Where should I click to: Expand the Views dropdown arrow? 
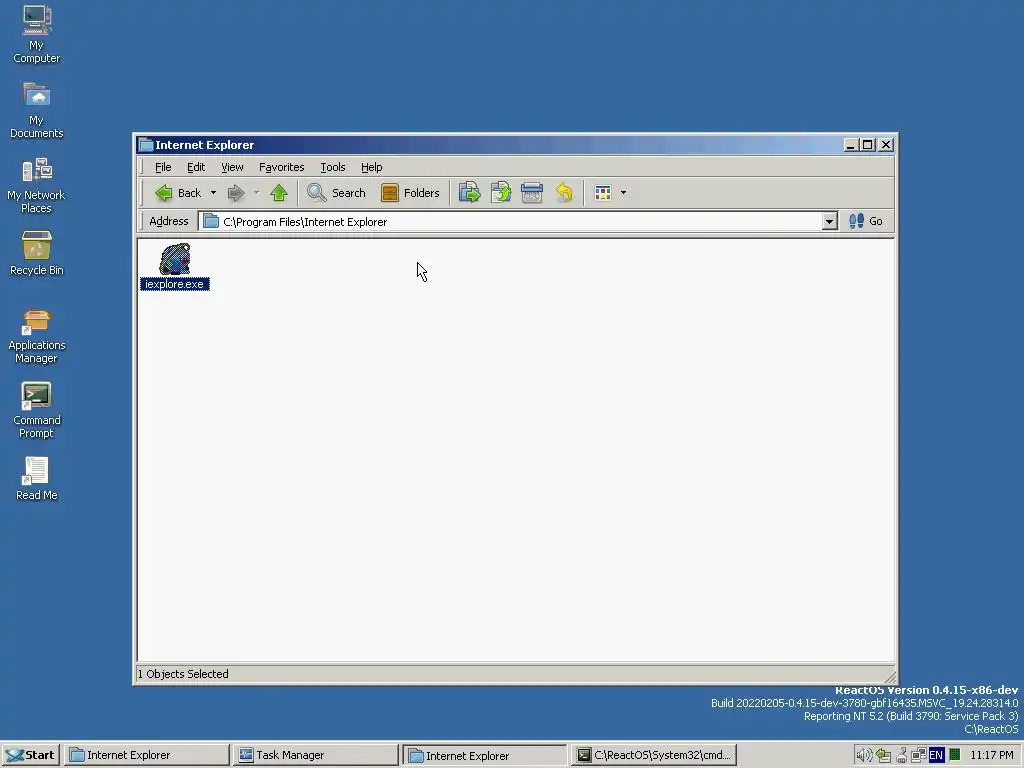point(623,193)
